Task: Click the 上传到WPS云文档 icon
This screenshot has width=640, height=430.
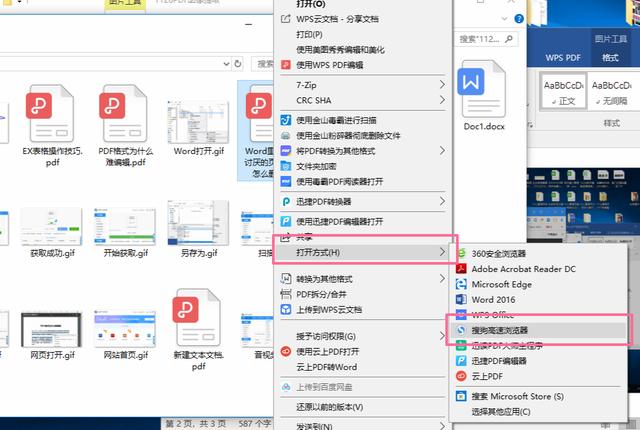Action: click(286, 310)
